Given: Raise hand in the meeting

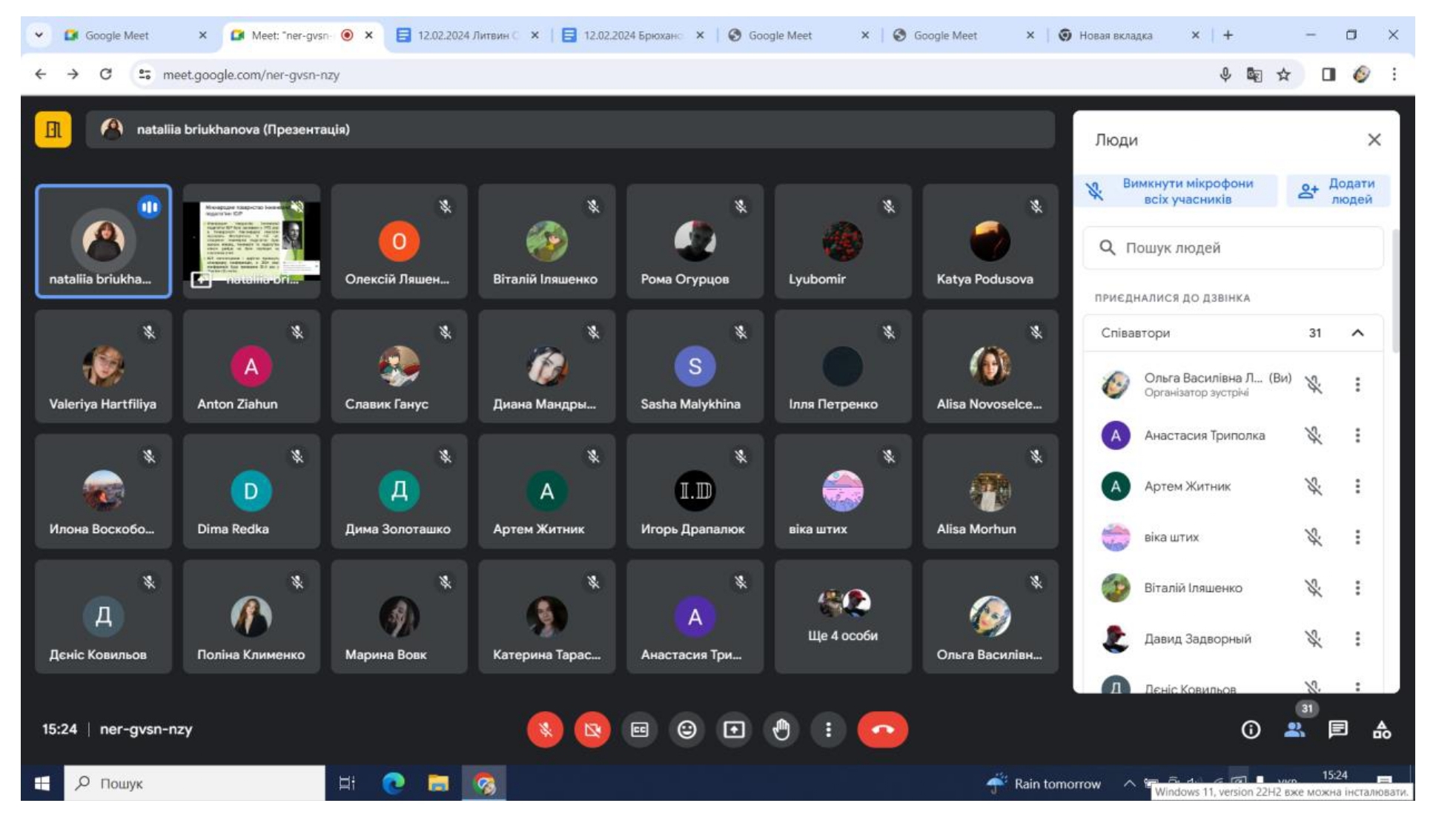Looking at the screenshot, I should click(781, 730).
